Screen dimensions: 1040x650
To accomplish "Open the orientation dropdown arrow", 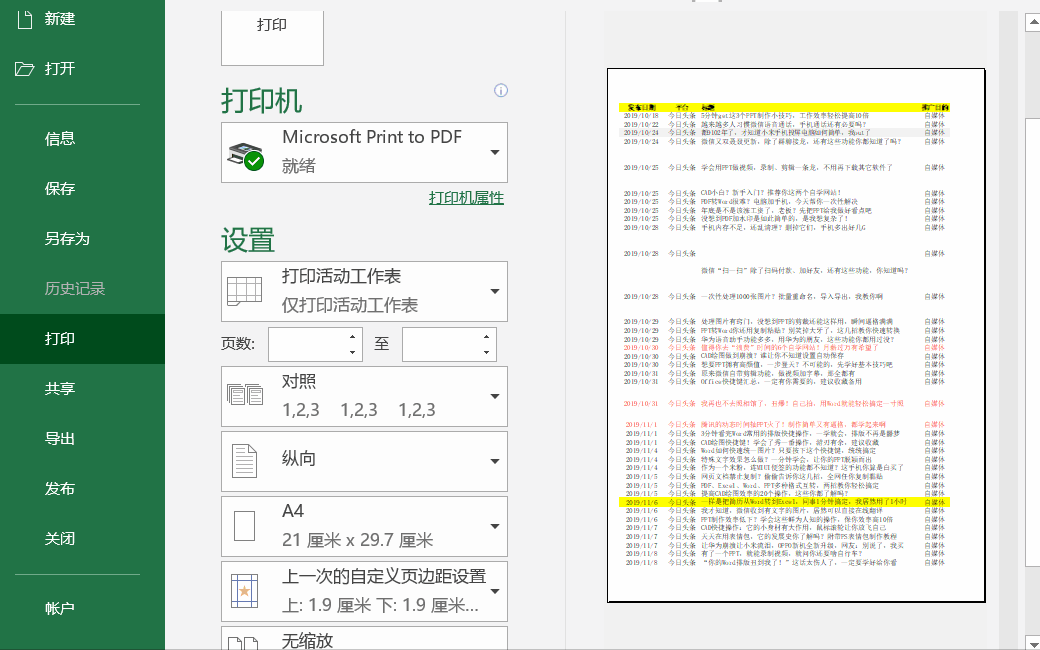I will (495, 461).
